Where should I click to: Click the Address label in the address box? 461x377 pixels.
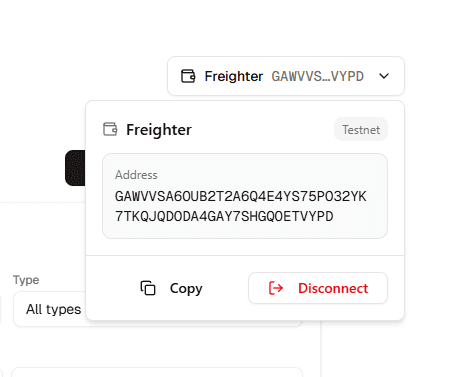point(136,175)
